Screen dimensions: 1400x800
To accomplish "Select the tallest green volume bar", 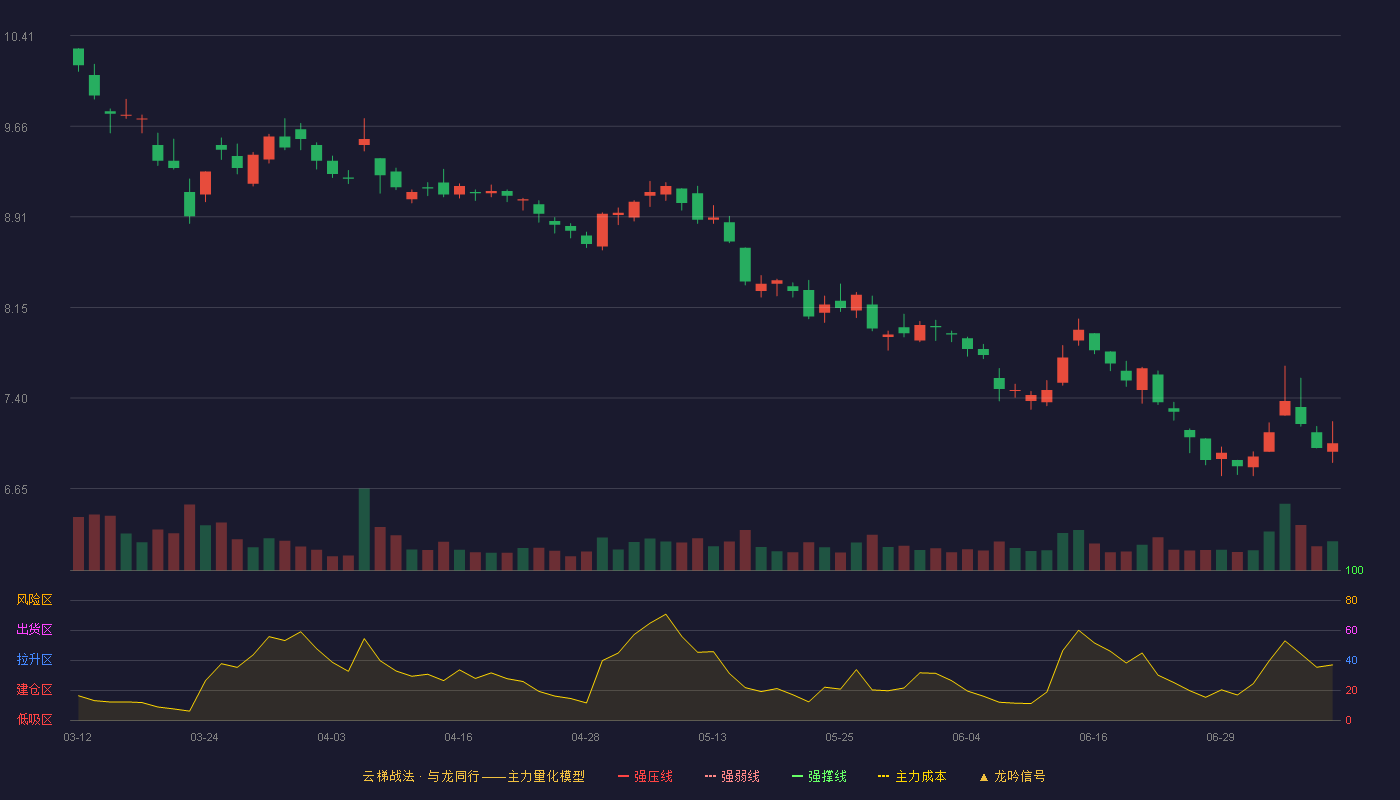I will click(x=364, y=530).
